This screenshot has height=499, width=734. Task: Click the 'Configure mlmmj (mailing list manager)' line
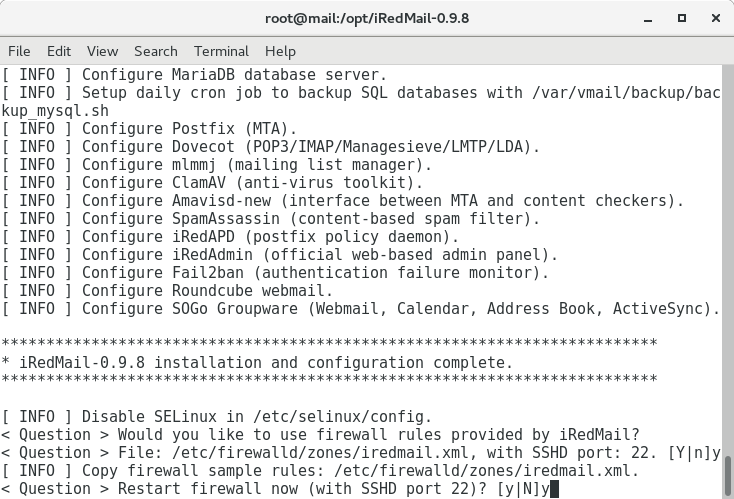(x=217, y=165)
